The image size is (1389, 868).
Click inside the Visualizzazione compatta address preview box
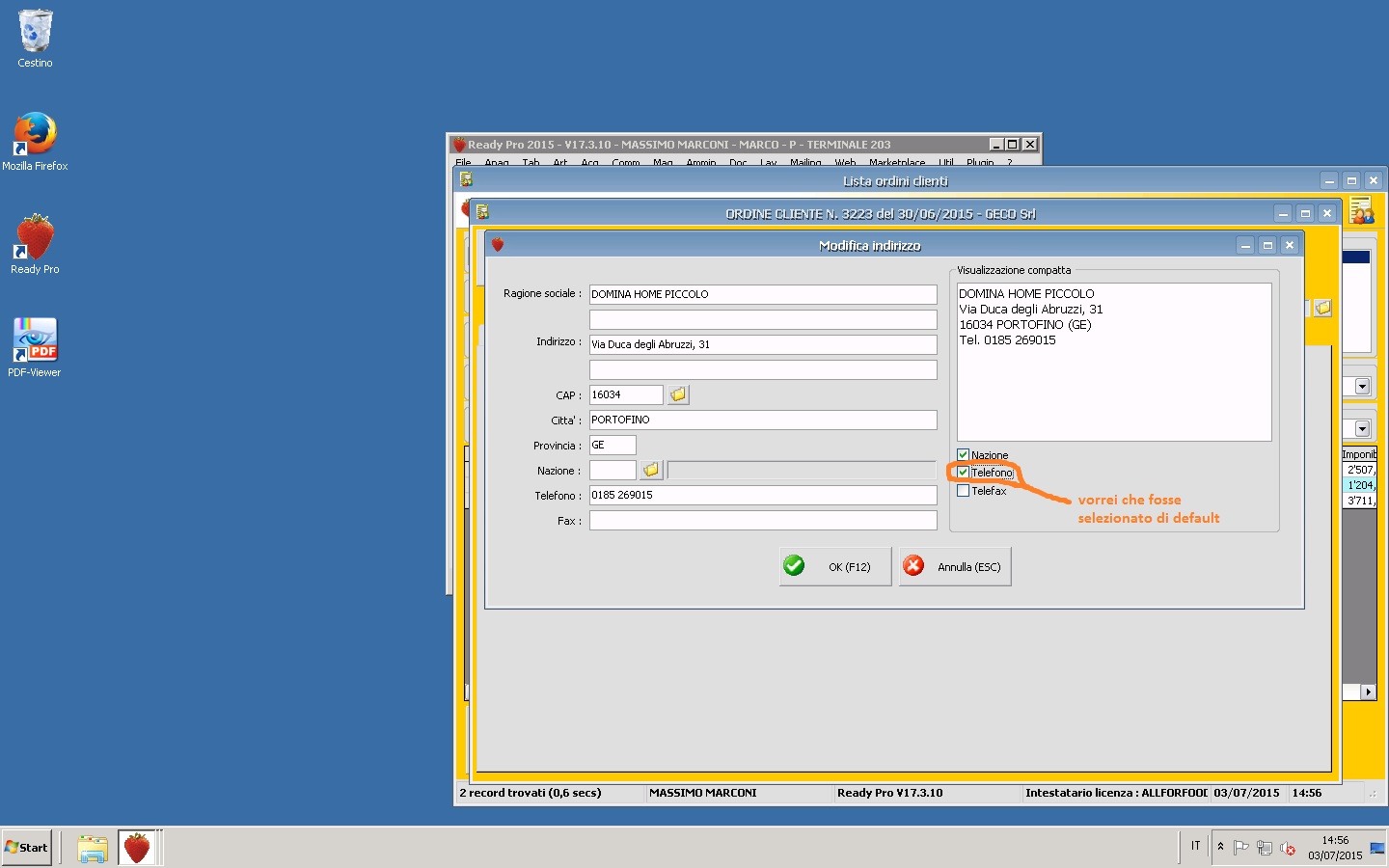coord(1114,362)
